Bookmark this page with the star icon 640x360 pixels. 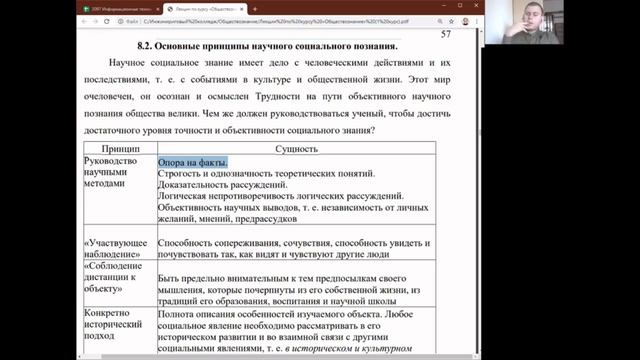pos(451,21)
